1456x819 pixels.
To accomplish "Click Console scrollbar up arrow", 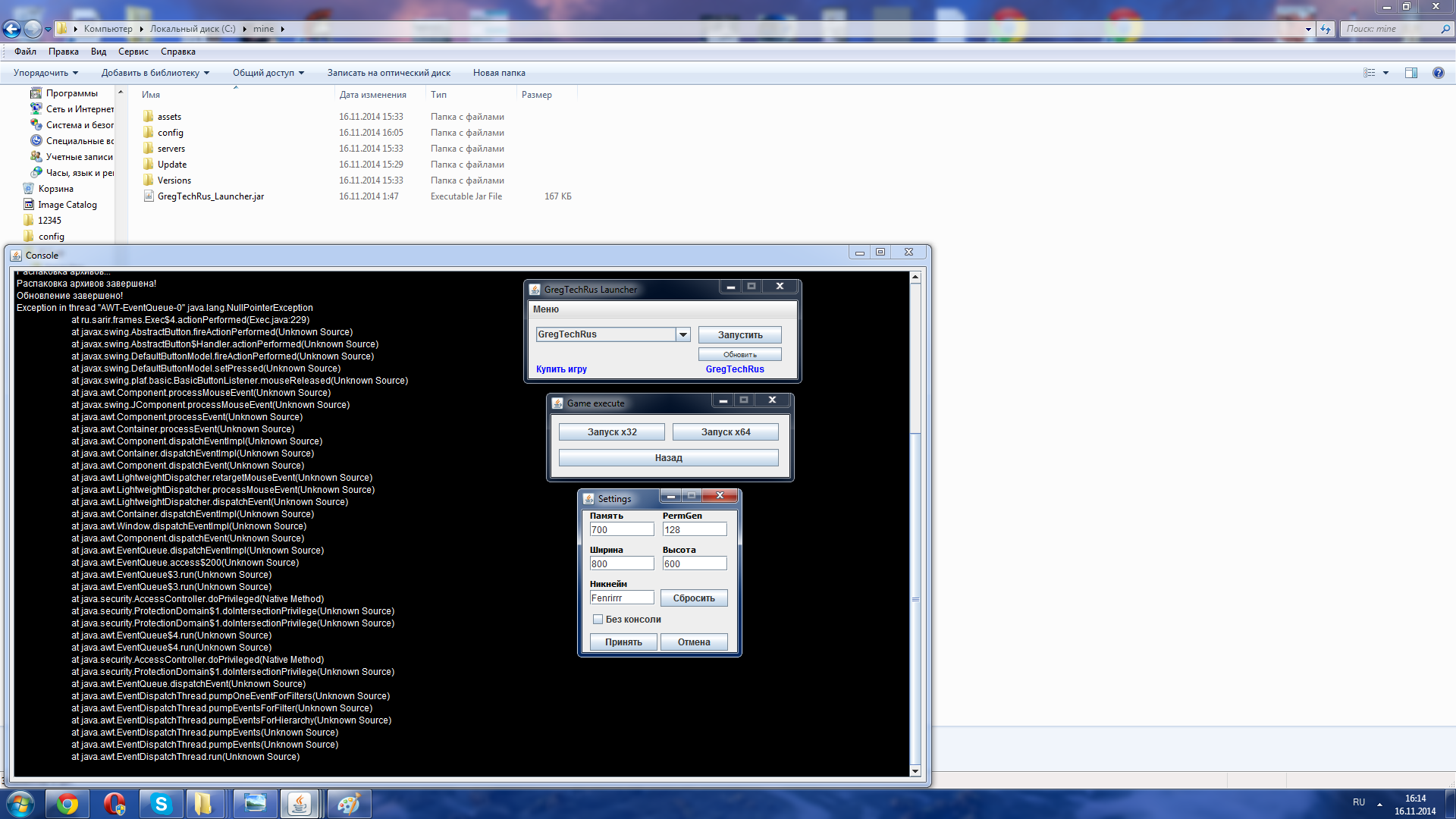I will 915,278.
